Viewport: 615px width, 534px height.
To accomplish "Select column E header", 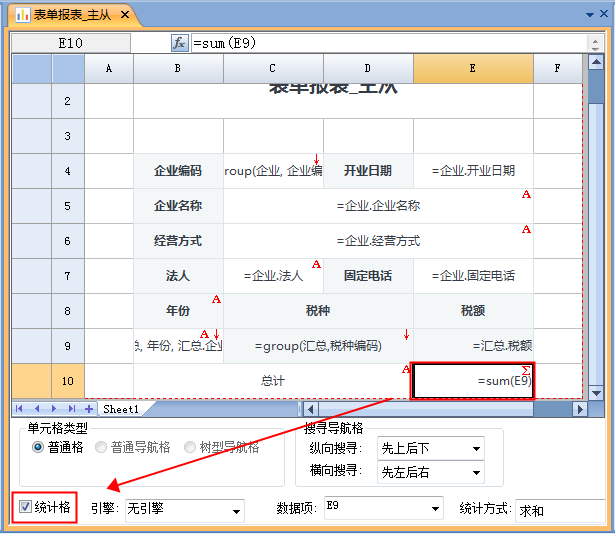I will (472, 69).
